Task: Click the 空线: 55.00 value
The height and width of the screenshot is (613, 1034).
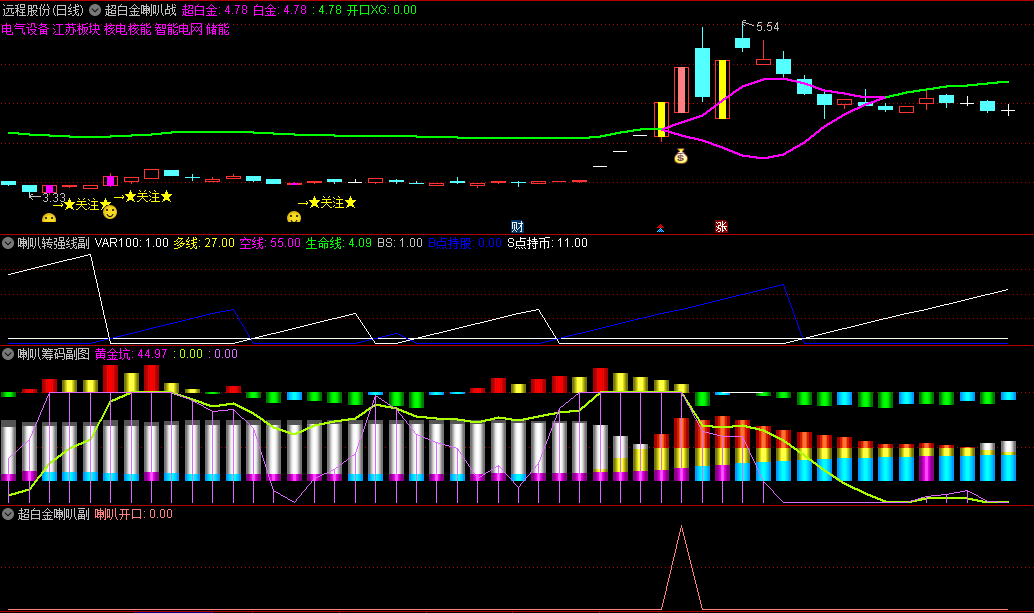Action: [x=270, y=243]
